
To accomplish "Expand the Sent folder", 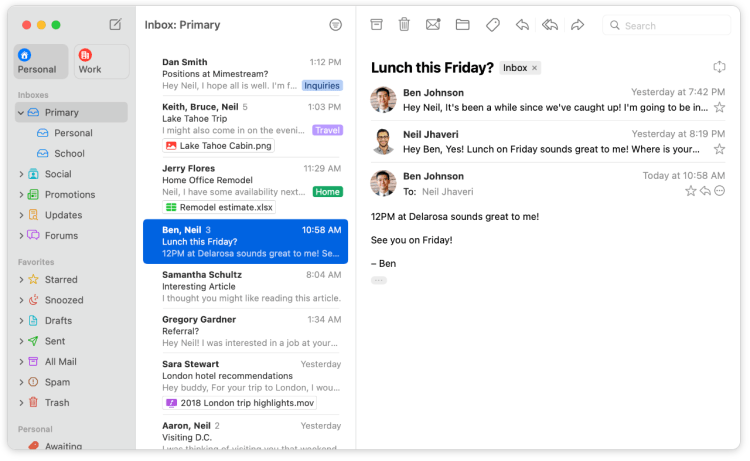I will coord(21,341).
